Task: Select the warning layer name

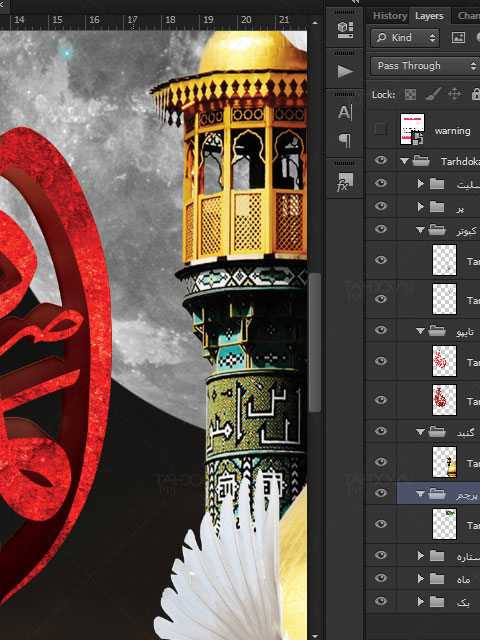Action: (452, 131)
